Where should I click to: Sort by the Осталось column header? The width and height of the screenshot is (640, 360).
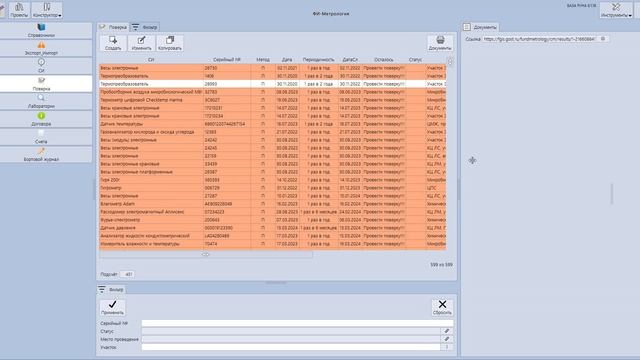[x=384, y=60]
